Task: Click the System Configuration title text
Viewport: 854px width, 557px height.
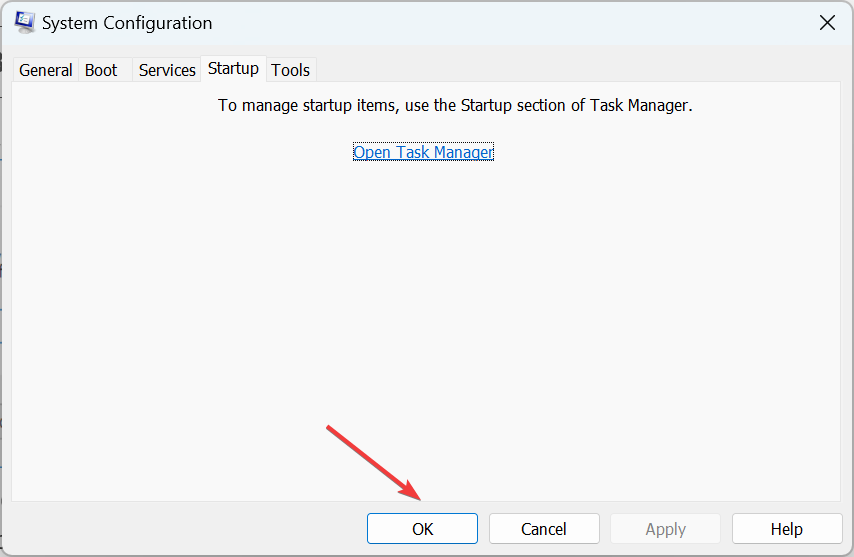Action: [x=127, y=23]
